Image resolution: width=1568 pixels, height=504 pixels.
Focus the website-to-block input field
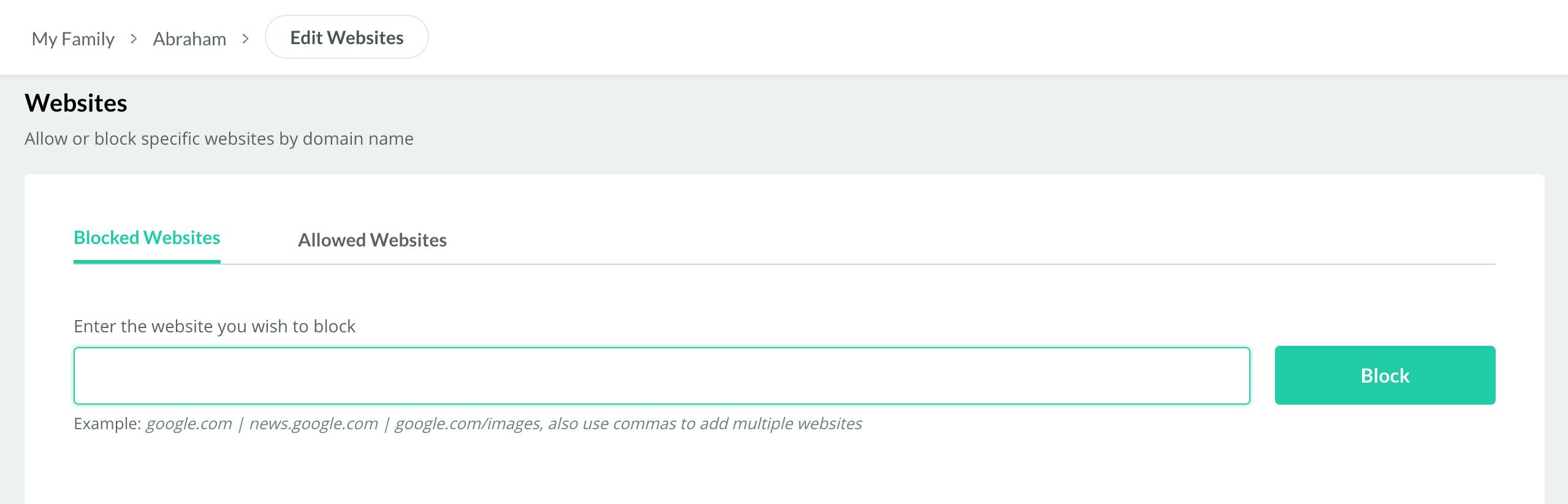[661, 376]
